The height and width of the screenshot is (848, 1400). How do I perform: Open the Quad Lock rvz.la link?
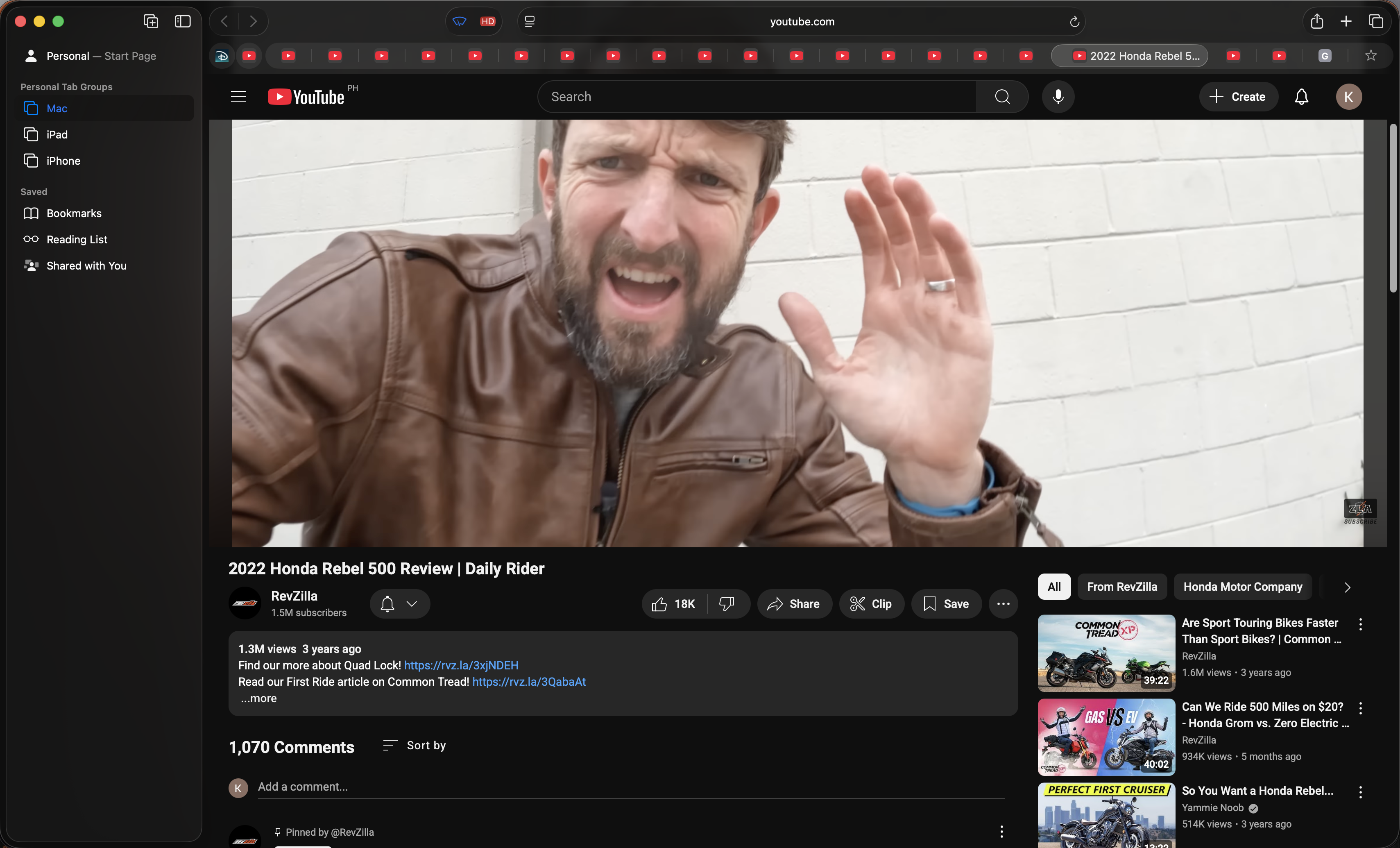pos(461,665)
